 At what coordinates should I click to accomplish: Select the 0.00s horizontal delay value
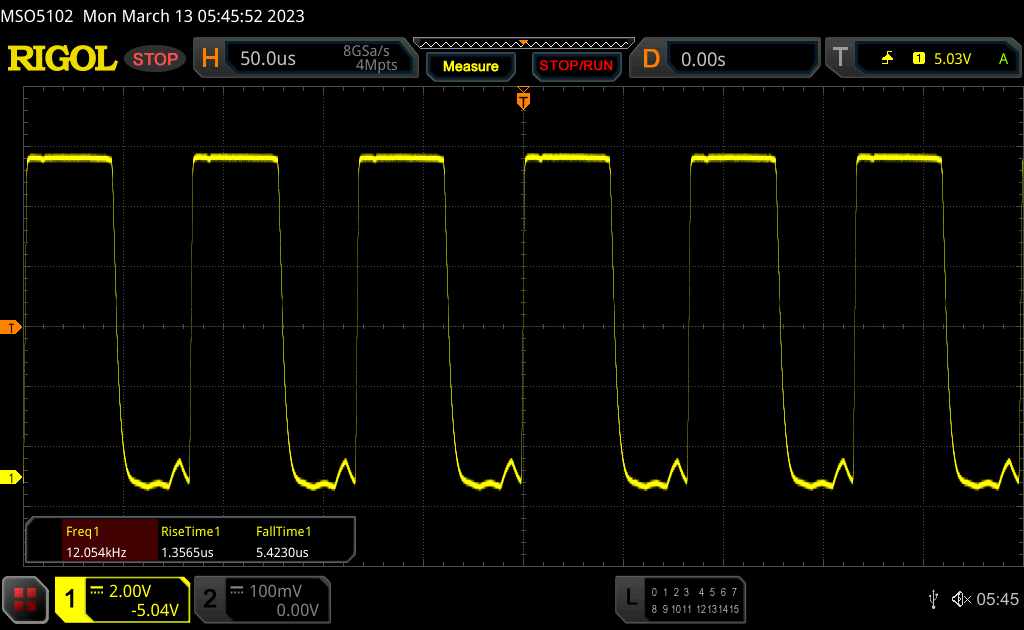703,59
